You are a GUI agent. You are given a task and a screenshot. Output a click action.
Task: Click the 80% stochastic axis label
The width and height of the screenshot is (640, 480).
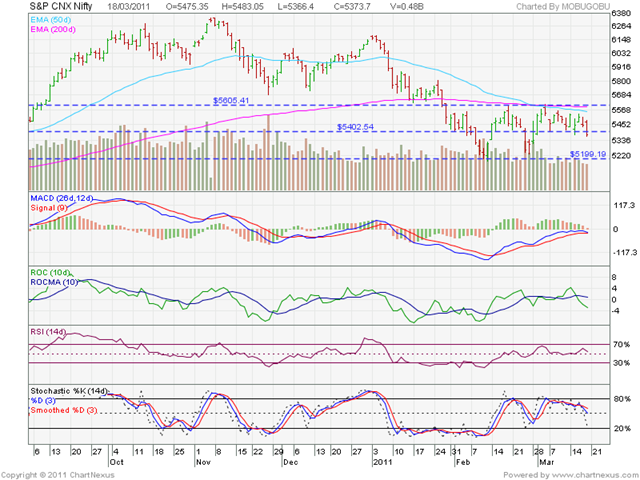click(x=621, y=399)
